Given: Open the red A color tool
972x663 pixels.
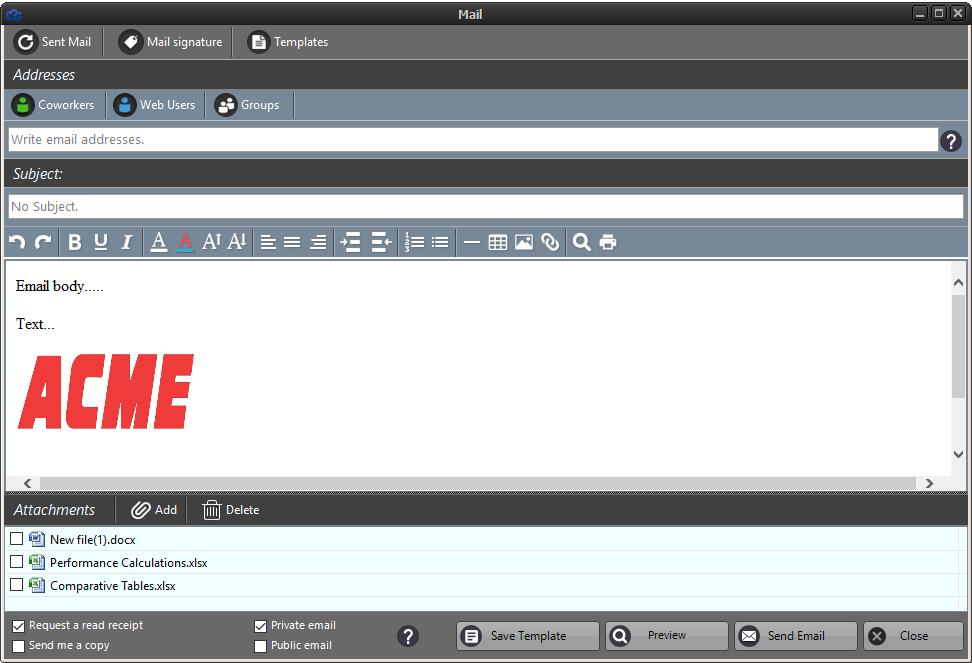Looking at the screenshot, I should click(x=185, y=242).
